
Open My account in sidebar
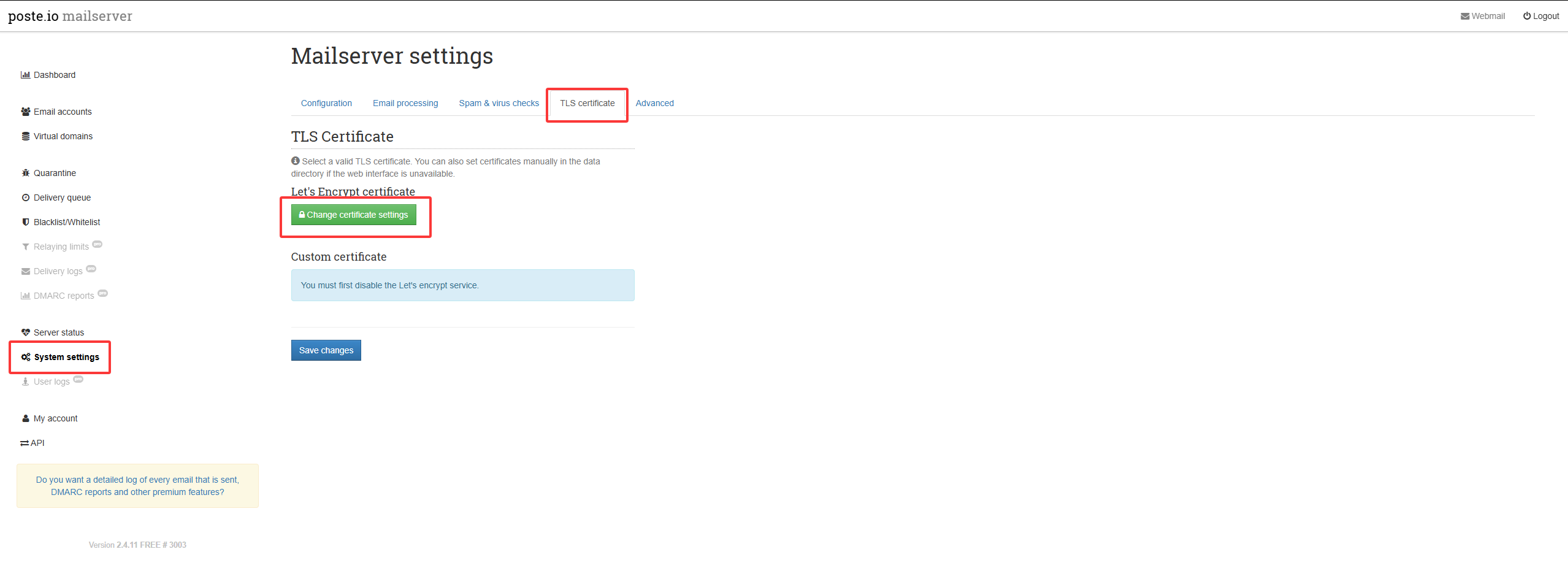(x=50, y=418)
